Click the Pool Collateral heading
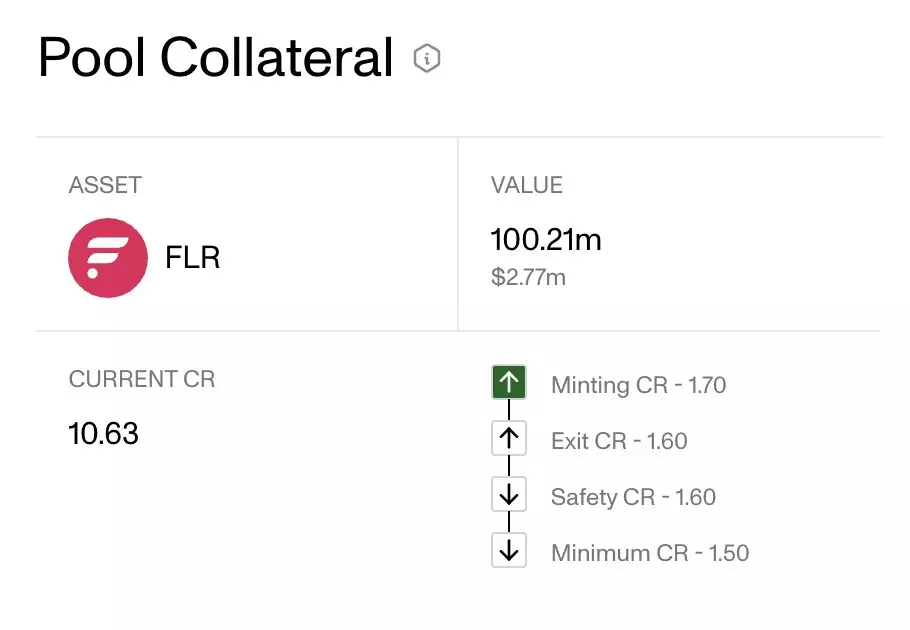This screenshot has width=910, height=630. click(x=215, y=58)
